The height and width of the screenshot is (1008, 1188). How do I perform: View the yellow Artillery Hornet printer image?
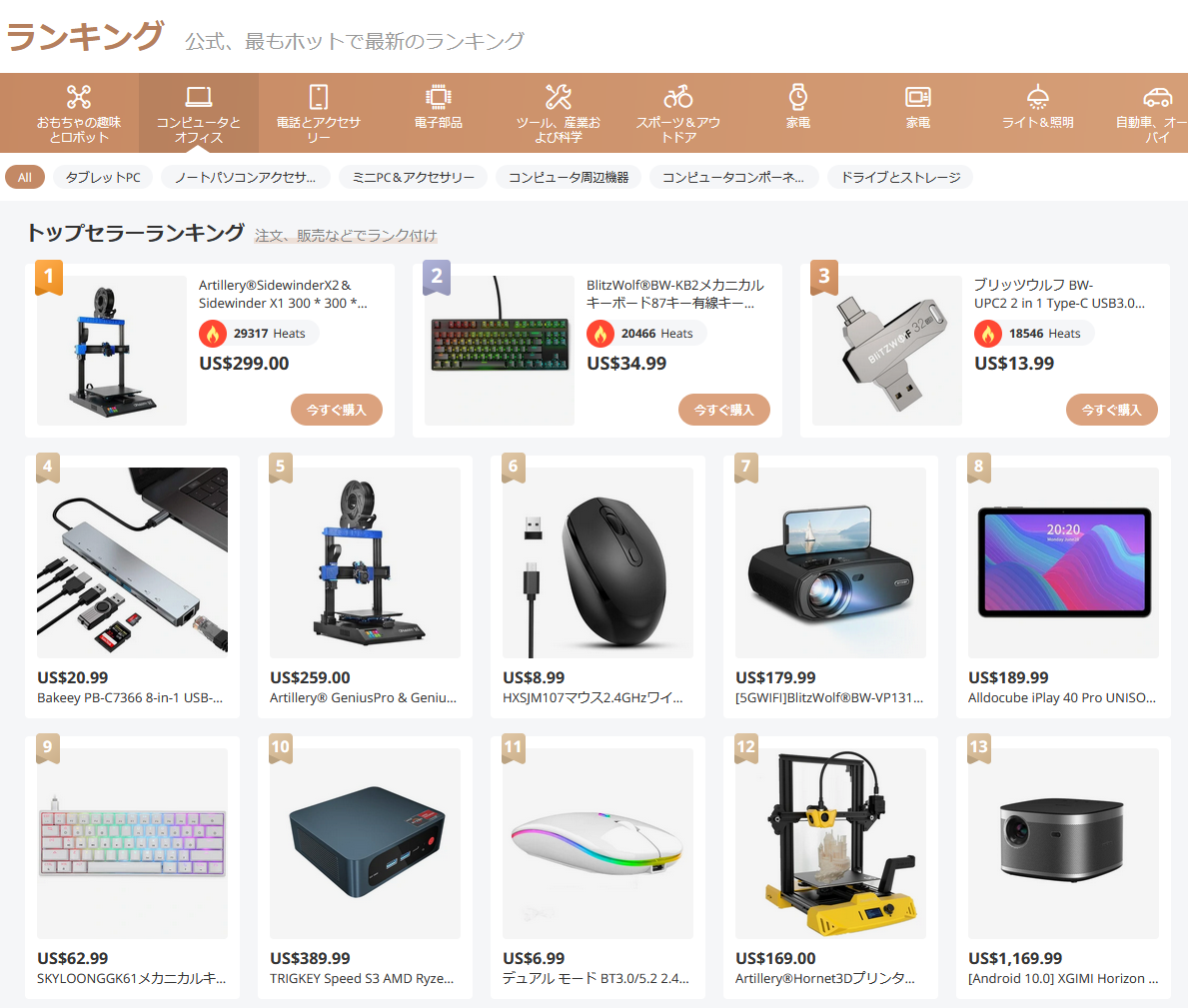tap(830, 843)
